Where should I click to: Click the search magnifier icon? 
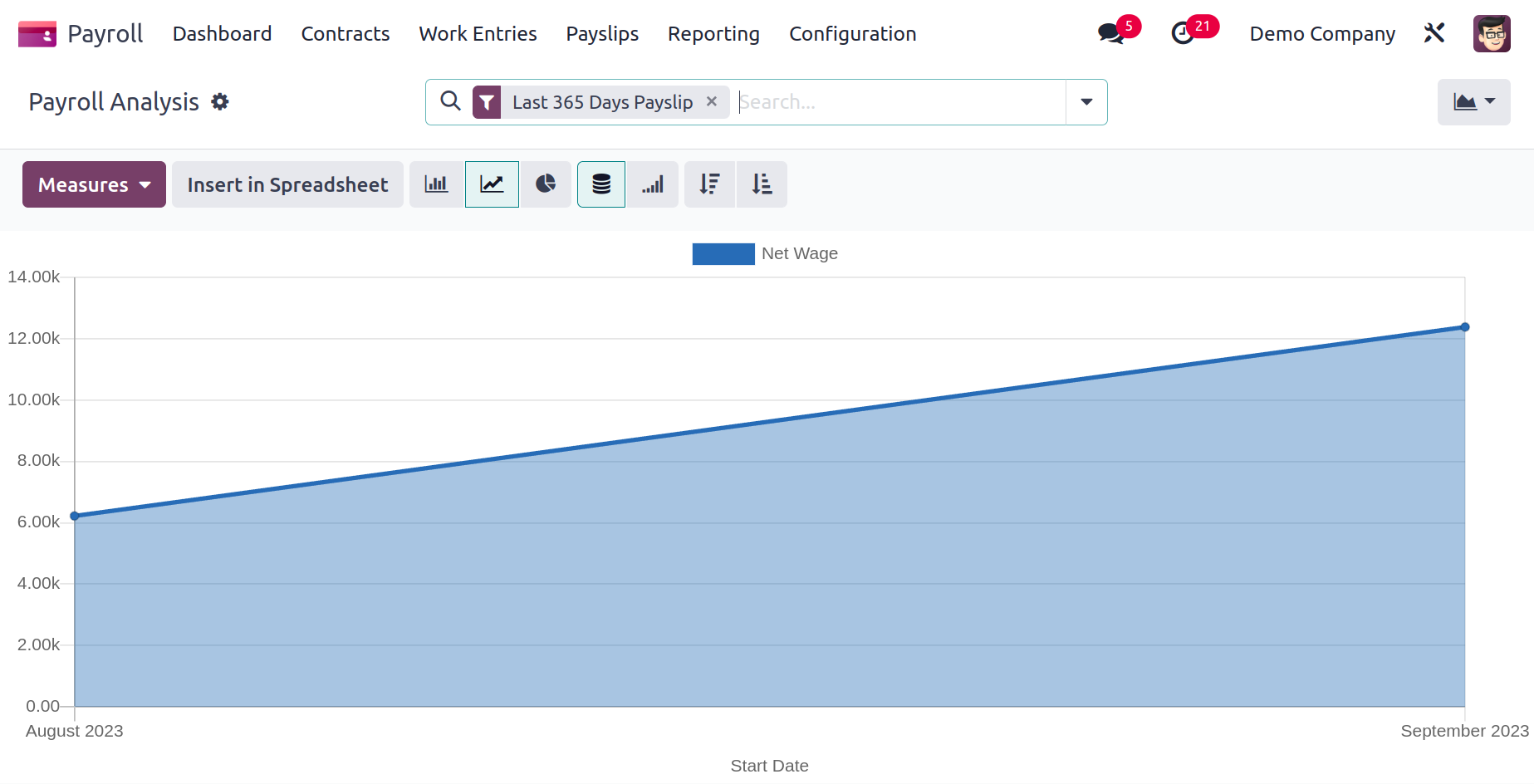[x=450, y=101]
